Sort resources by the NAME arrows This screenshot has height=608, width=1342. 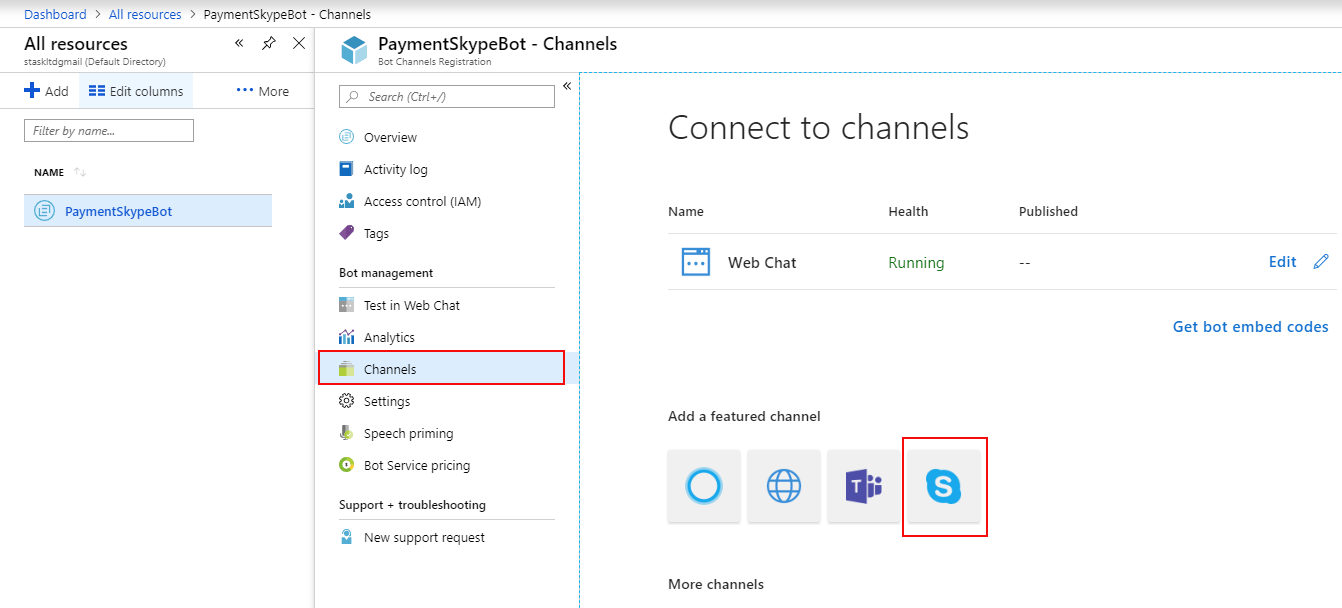click(80, 173)
